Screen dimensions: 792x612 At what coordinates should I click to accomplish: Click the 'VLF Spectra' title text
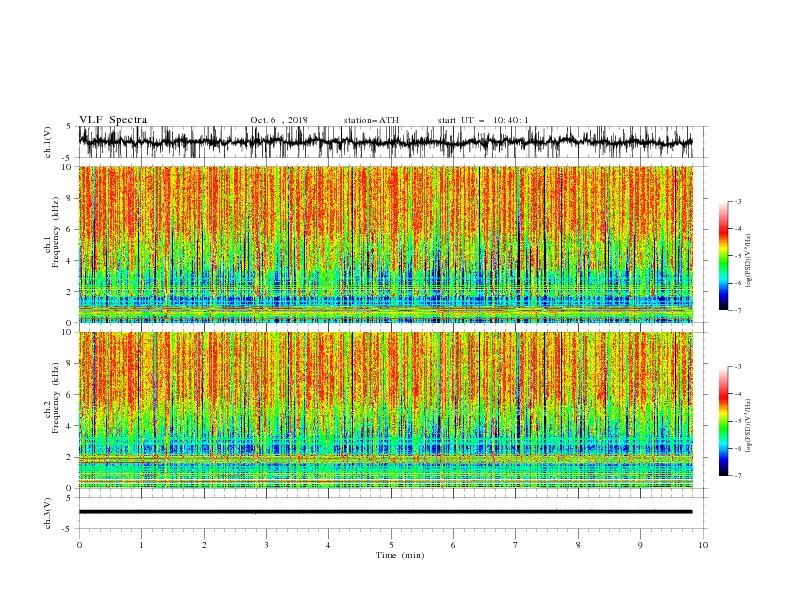[x=113, y=120]
